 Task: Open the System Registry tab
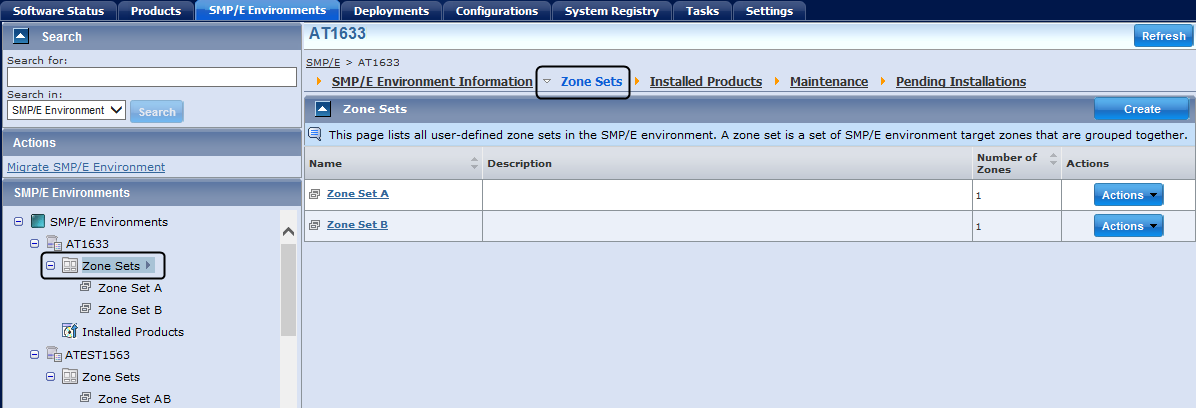(612, 11)
